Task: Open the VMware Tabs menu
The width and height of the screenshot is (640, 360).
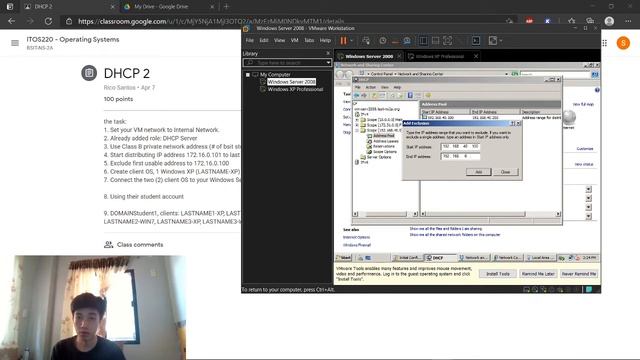Action: coord(309,40)
